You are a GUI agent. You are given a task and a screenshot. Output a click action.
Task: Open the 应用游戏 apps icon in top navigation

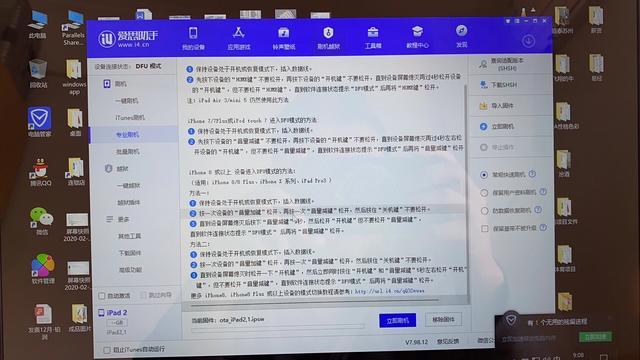(239, 33)
